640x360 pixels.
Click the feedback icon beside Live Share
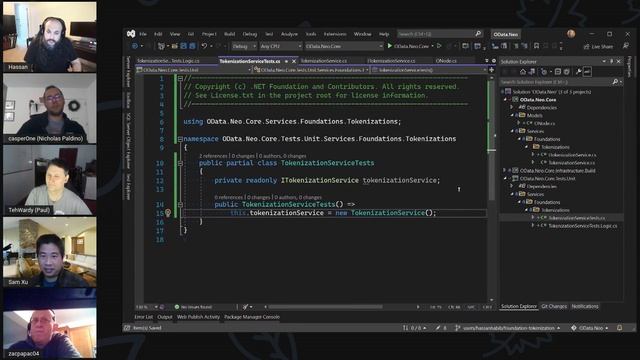point(626,46)
